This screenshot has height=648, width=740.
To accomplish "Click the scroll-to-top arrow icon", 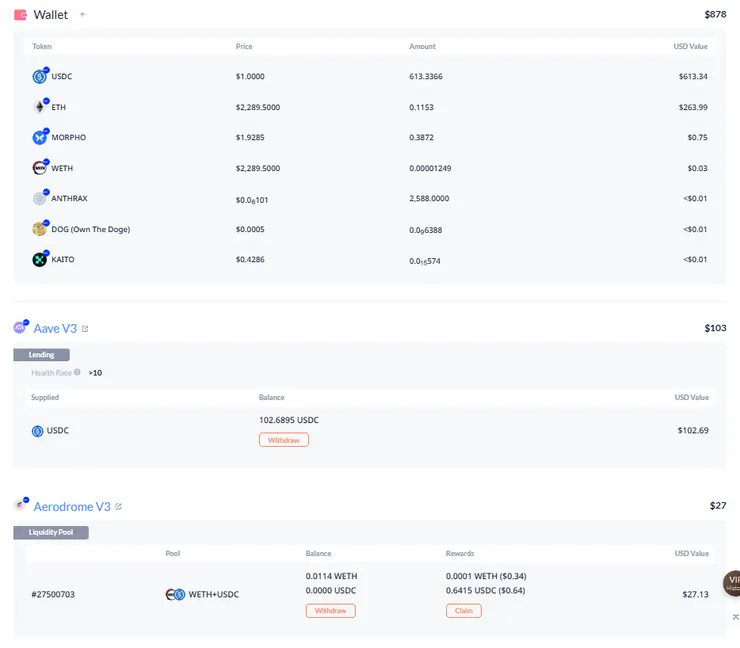I will [x=735, y=617].
